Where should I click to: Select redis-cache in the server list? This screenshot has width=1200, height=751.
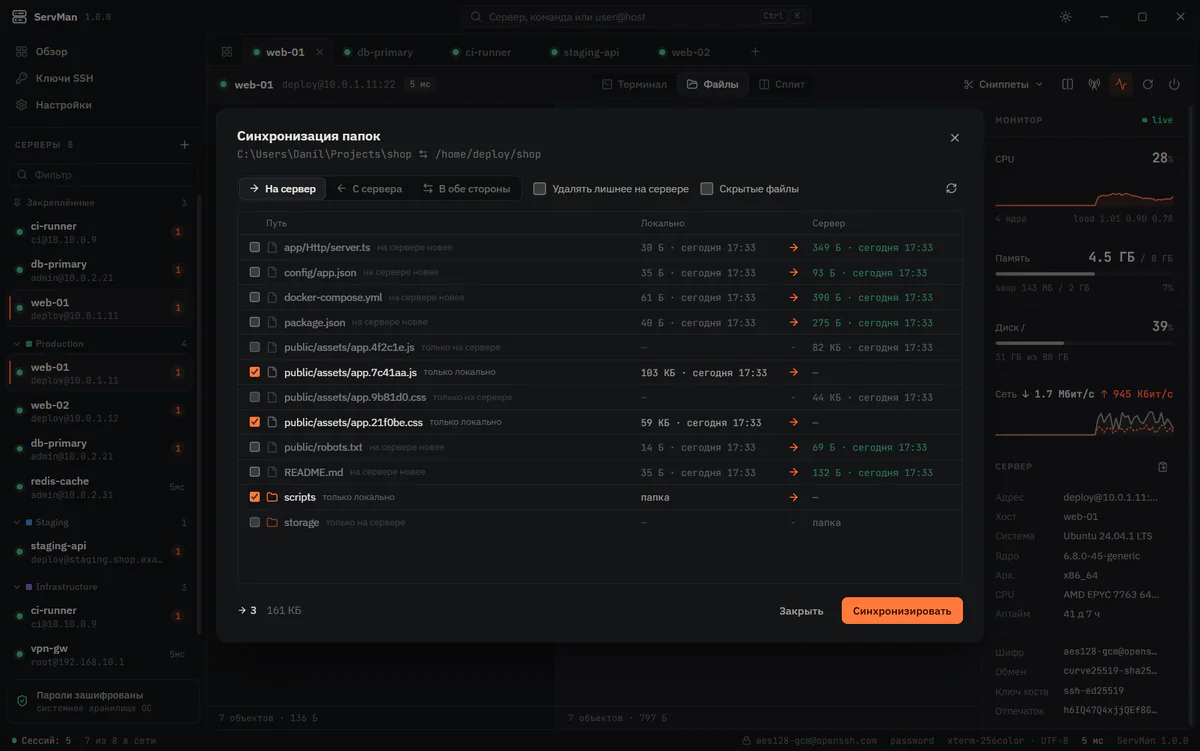(100, 487)
